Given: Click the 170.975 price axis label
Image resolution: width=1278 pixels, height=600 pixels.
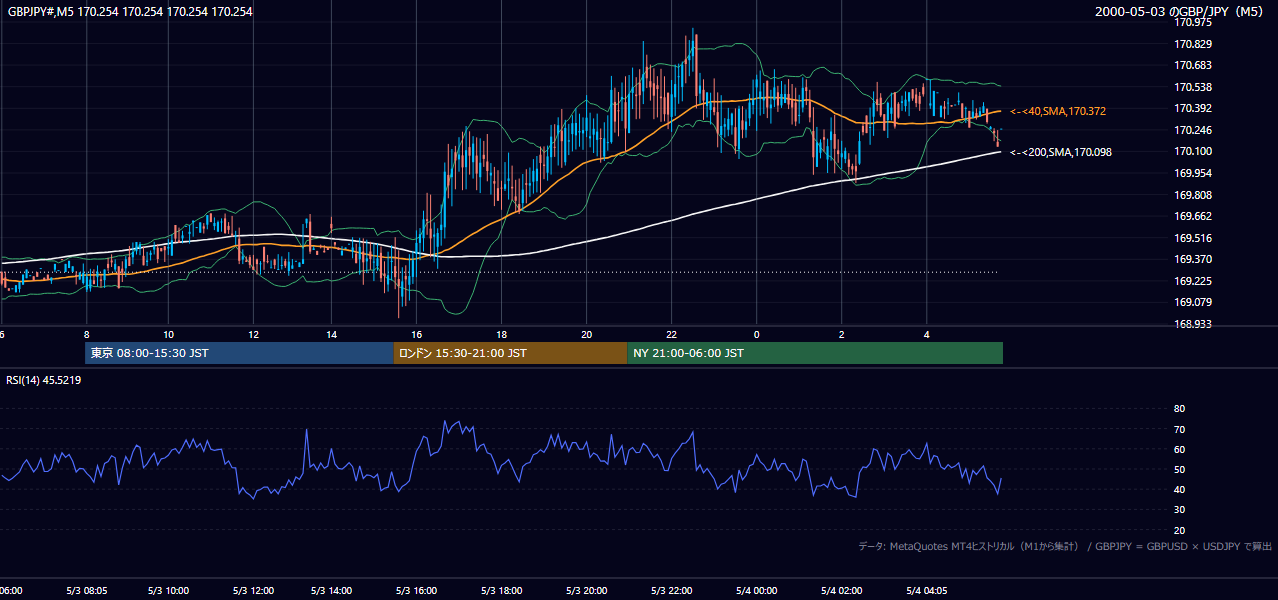Looking at the screenshot, I should pos(1192,23).
